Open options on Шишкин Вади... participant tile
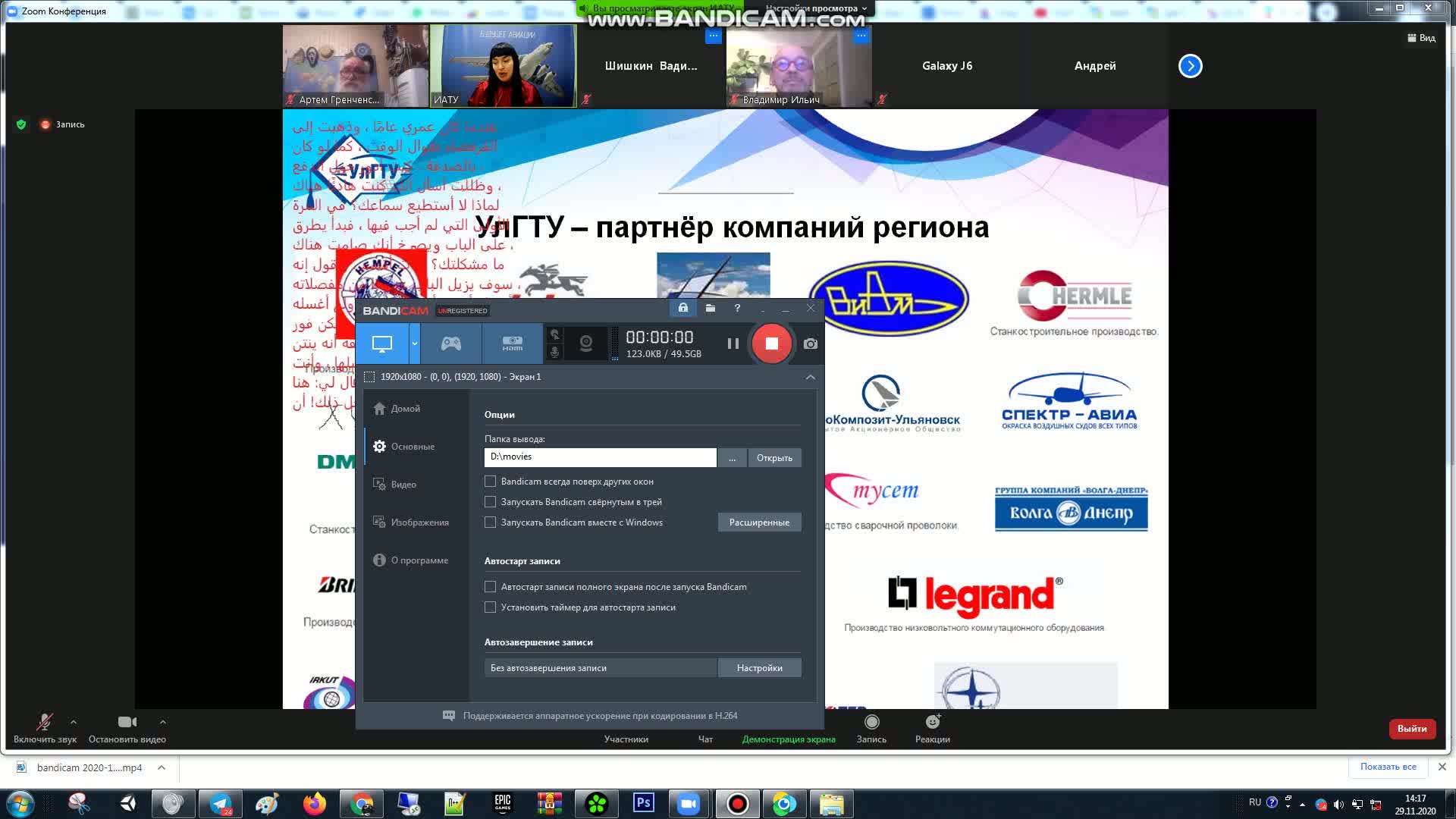This screenshot has height=819, width=1456. pyautogui.click(x=713, y=36)
